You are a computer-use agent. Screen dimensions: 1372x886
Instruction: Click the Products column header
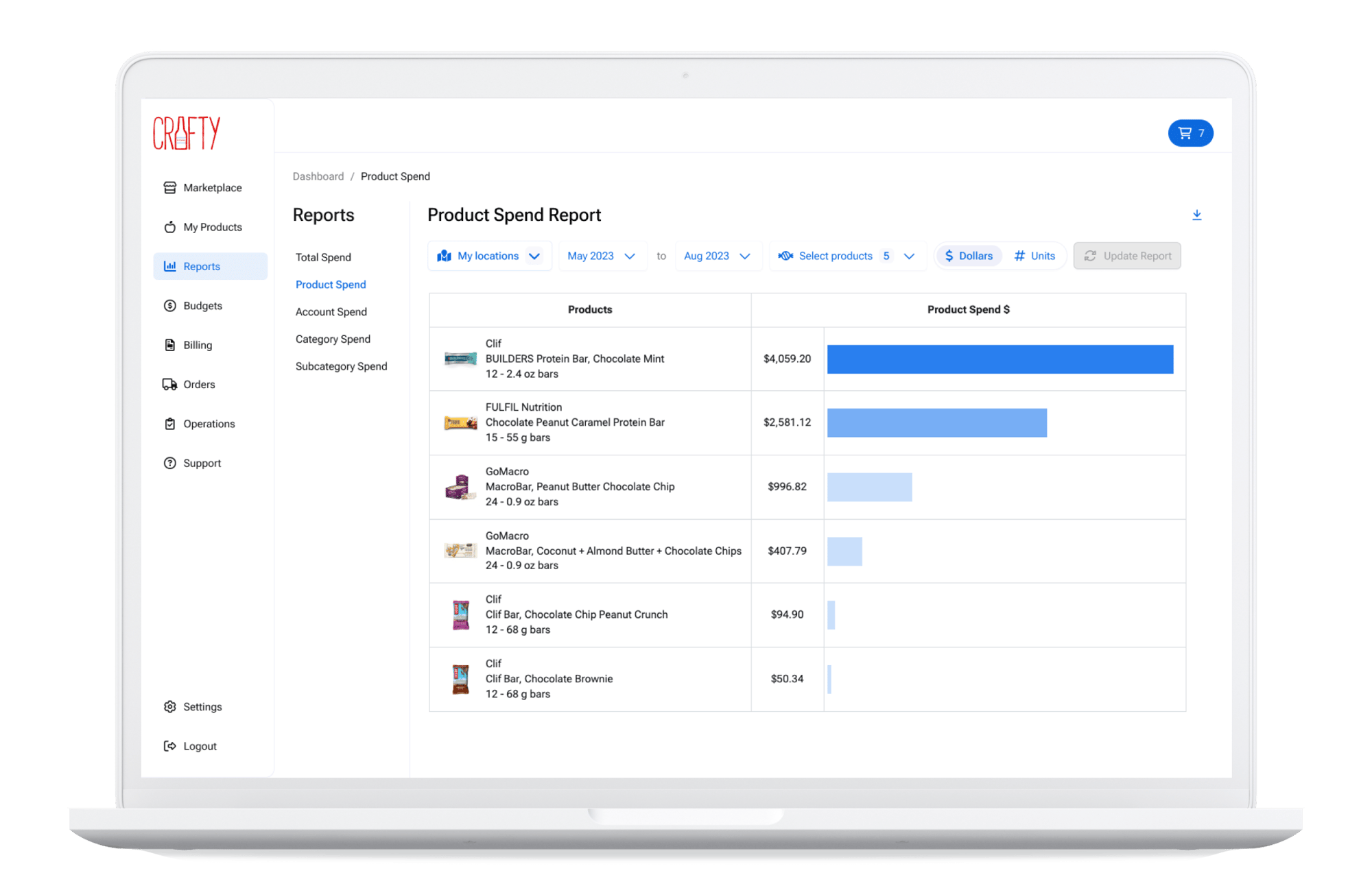(590, 309)
